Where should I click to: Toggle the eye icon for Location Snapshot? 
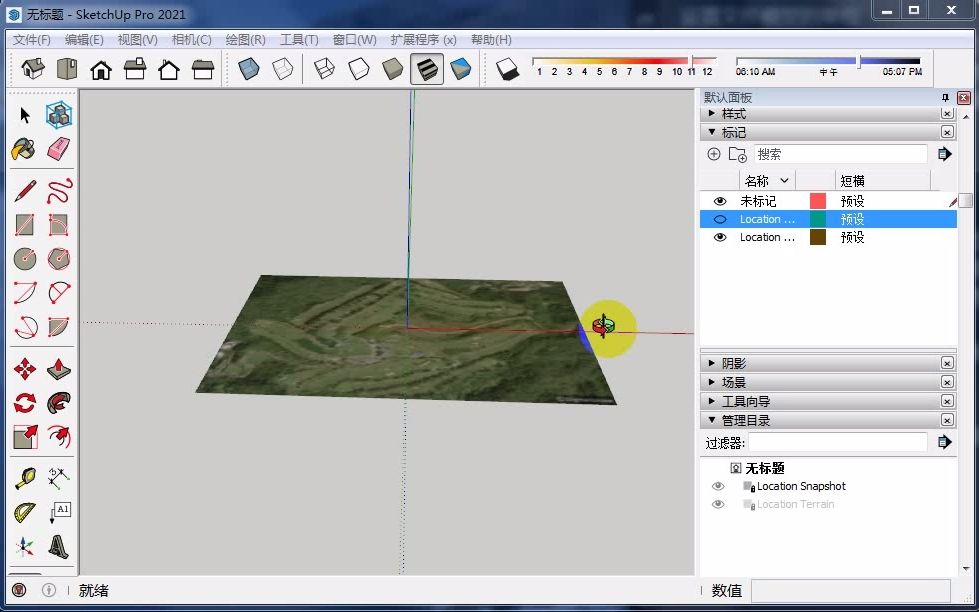pos(718,486)
